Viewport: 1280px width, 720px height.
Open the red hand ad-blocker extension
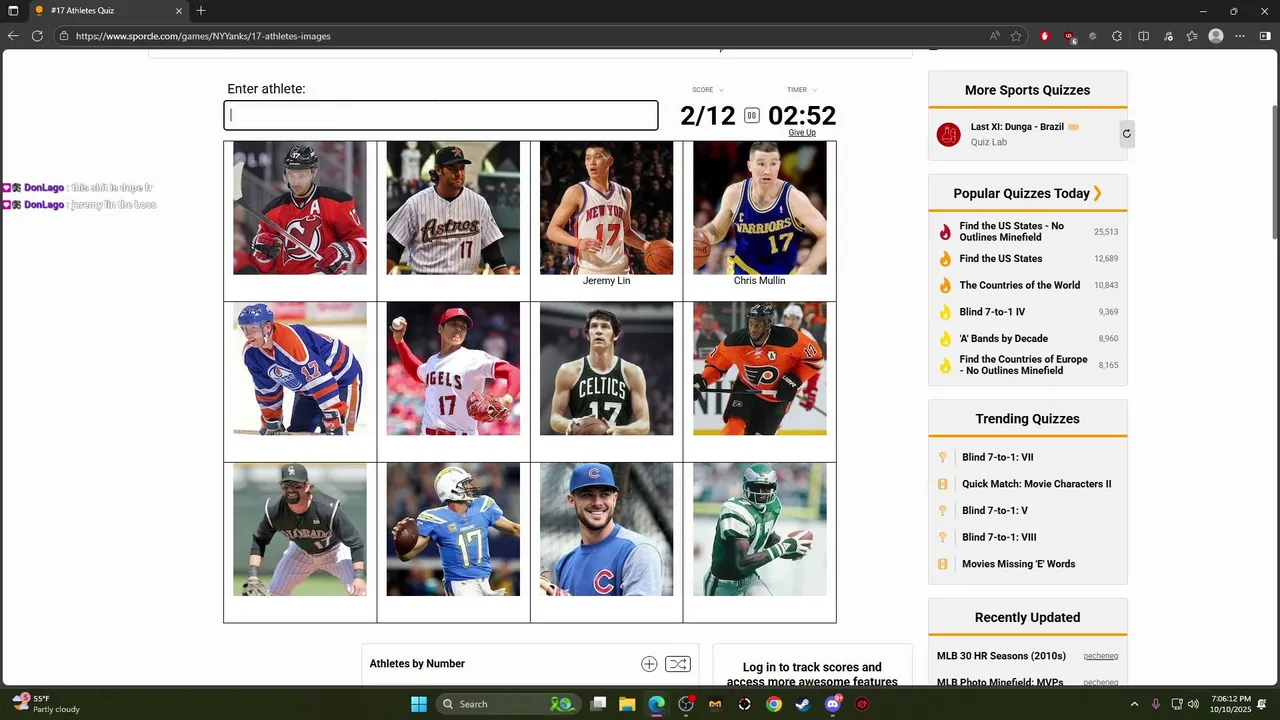pyautogui.click(x=1045, y=36)
